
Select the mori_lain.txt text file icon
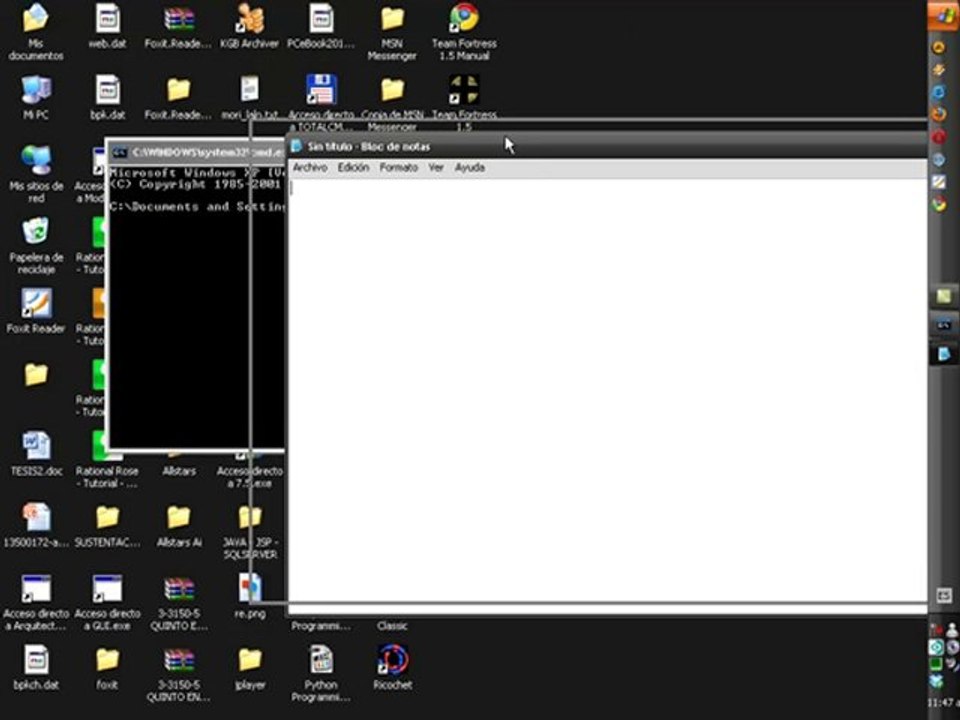(x=249, y=97)
